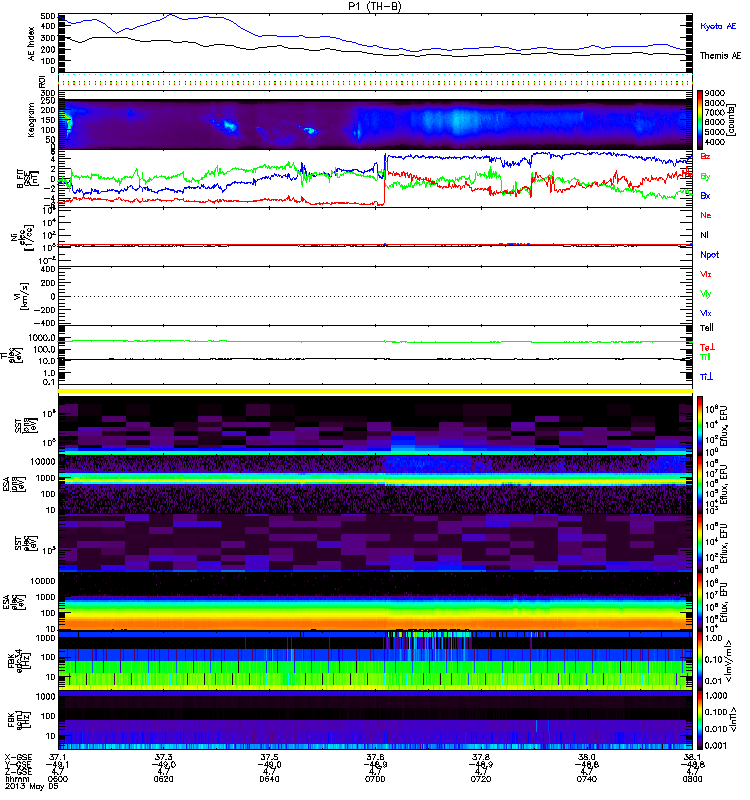Click the SST ion Eflux color bar

pos(700,425)
